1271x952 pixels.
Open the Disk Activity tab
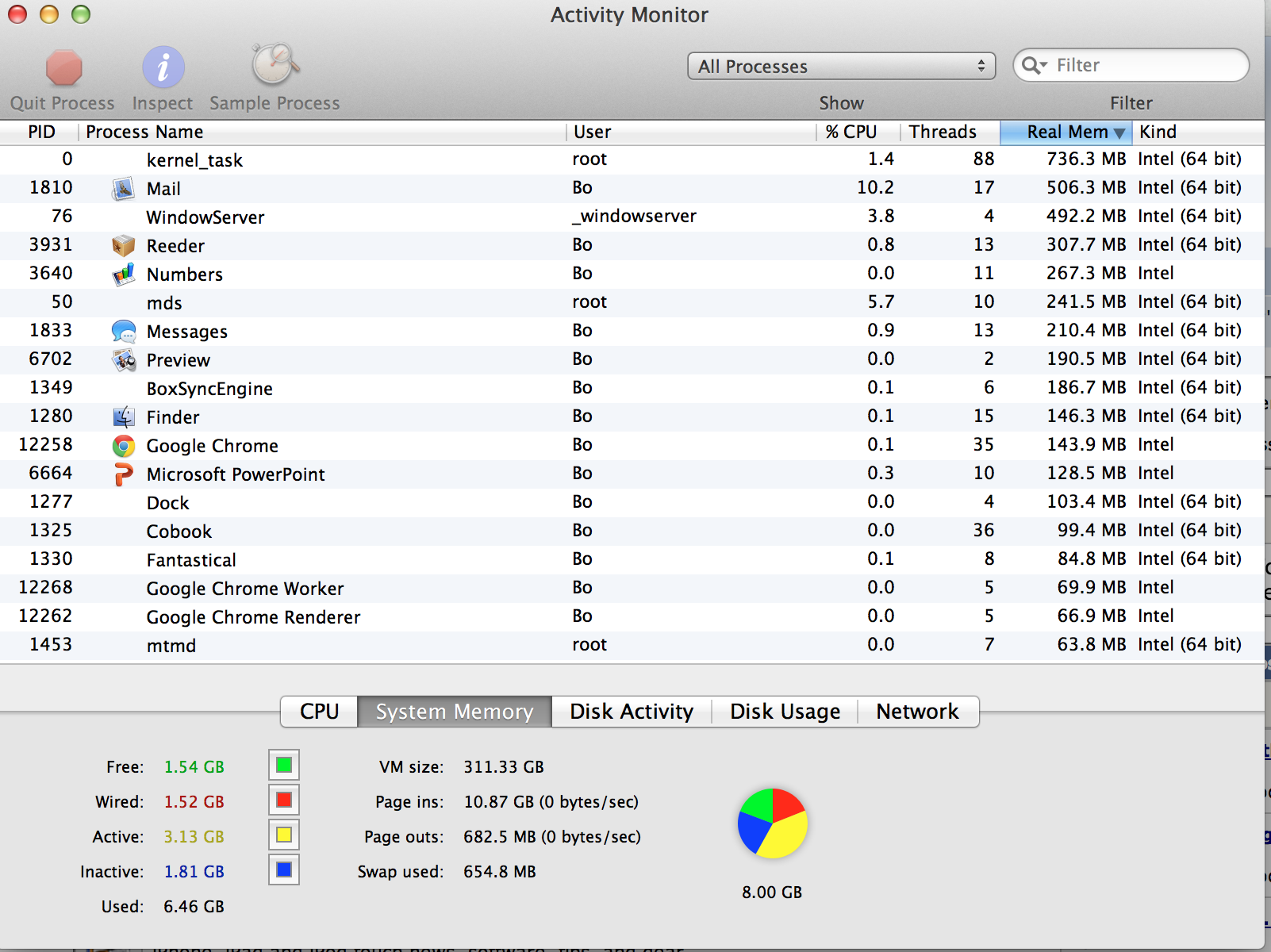coord(632,712)
